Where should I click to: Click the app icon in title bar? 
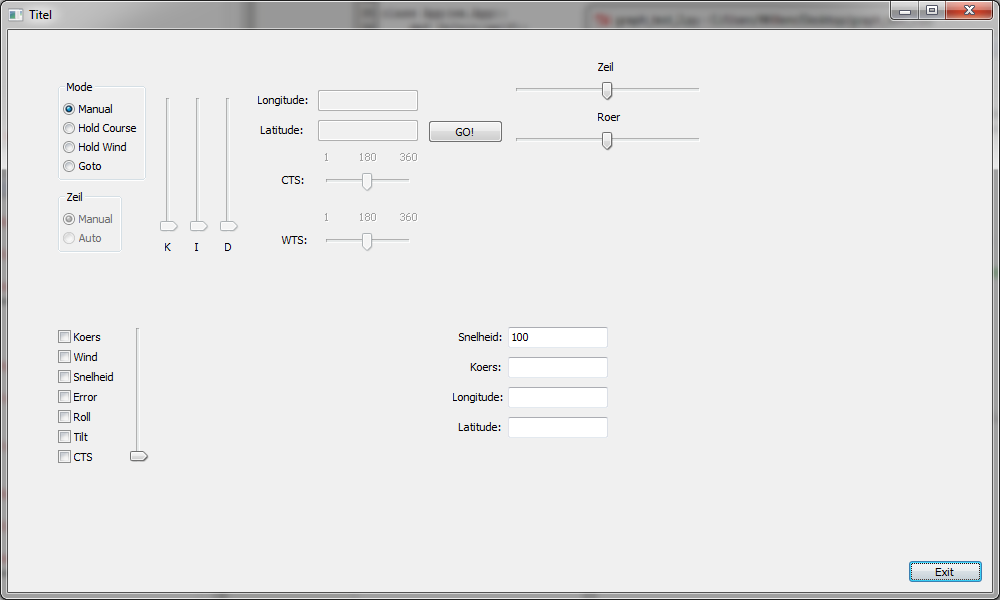coord(15,14)
